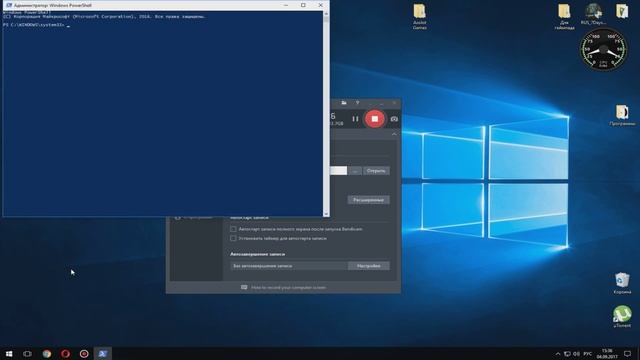Click the browse "..." button next to folder path
The width and height of the screenshot is (640, 360).
pos(355,171)
